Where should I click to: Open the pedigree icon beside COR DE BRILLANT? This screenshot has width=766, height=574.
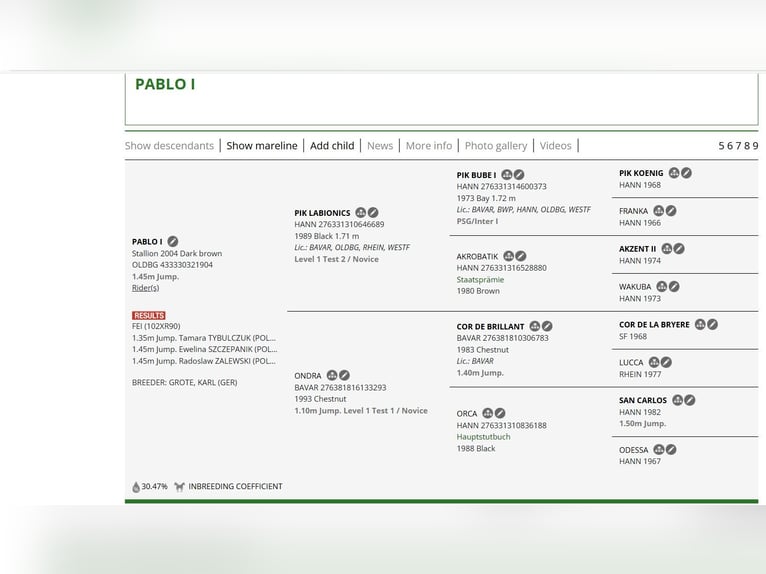tap(535, 326)
